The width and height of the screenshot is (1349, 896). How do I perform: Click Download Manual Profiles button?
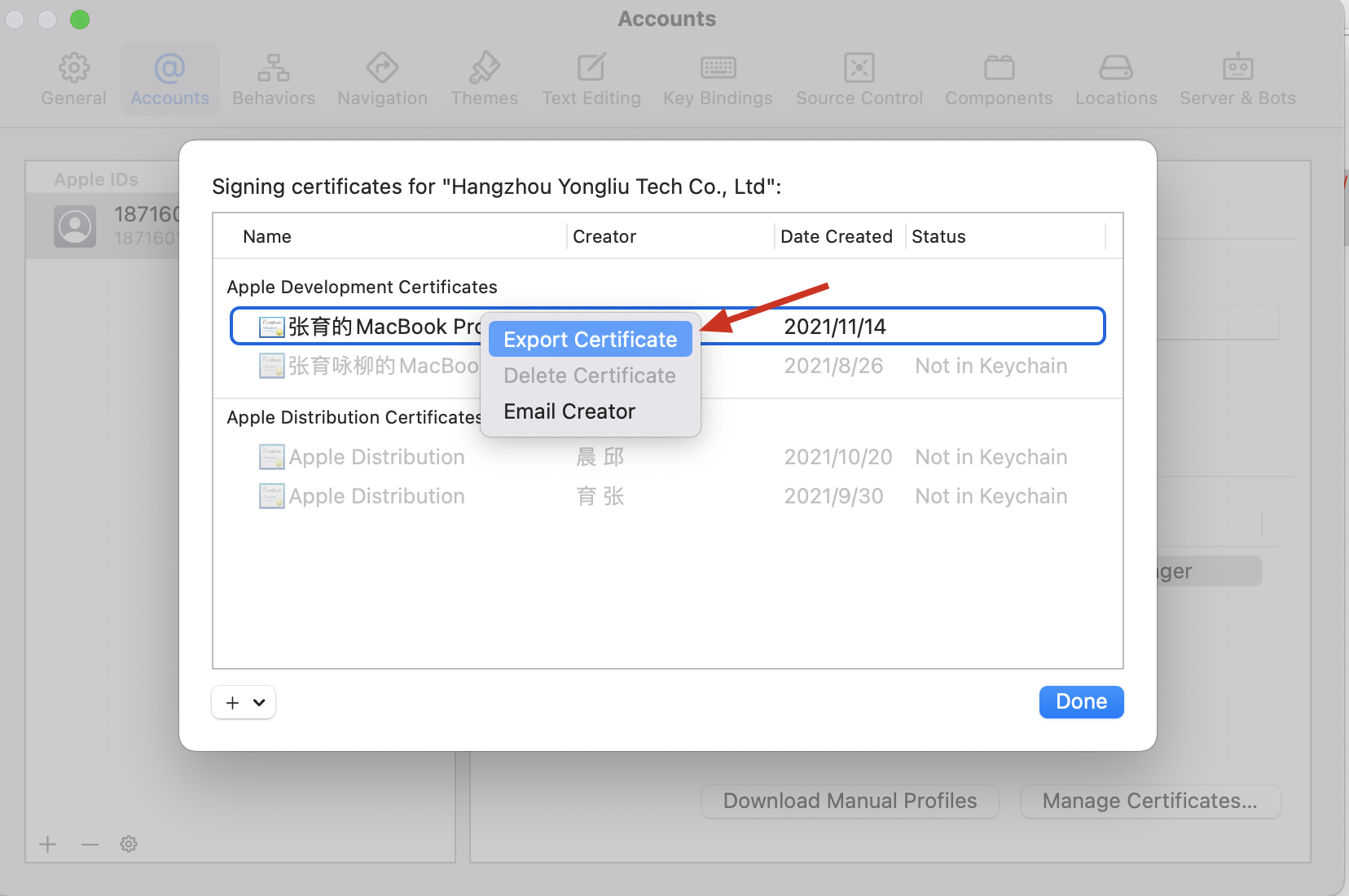tap(850, 802)
